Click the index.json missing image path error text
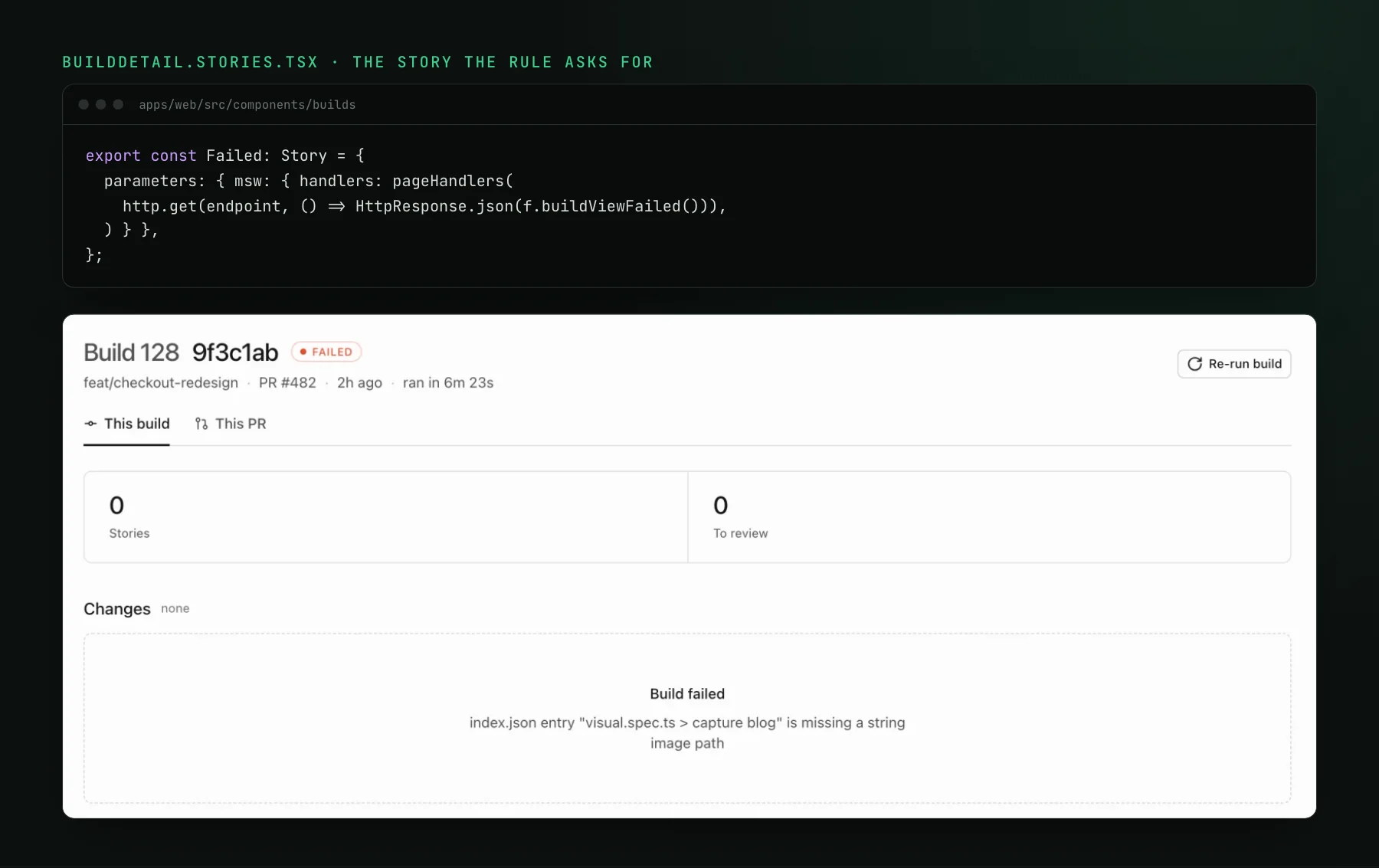Image resolution: width=1379 pixels, height=868 pixels. 687,733
